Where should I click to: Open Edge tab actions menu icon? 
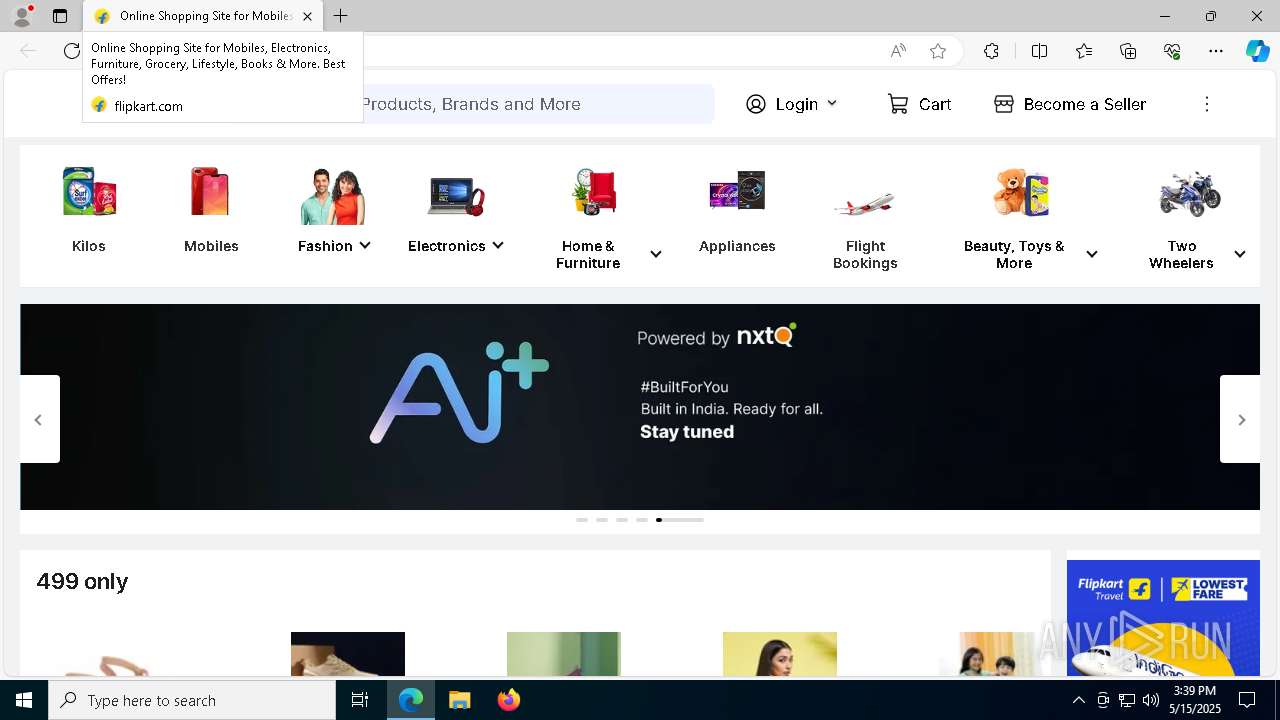[60, 16]
